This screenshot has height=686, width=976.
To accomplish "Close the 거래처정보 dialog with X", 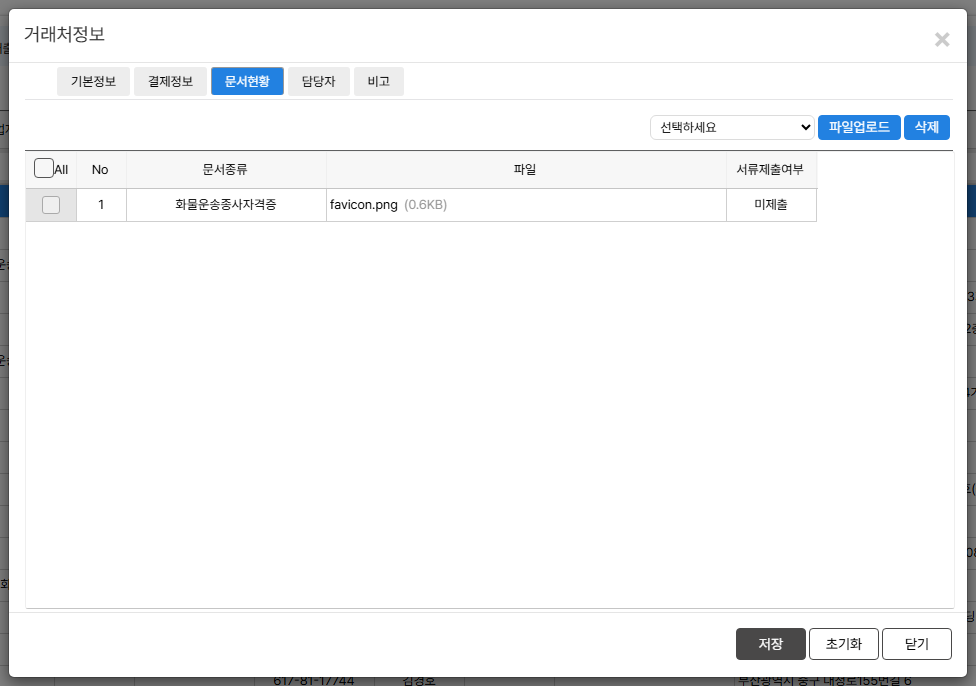I will (942, 40).
